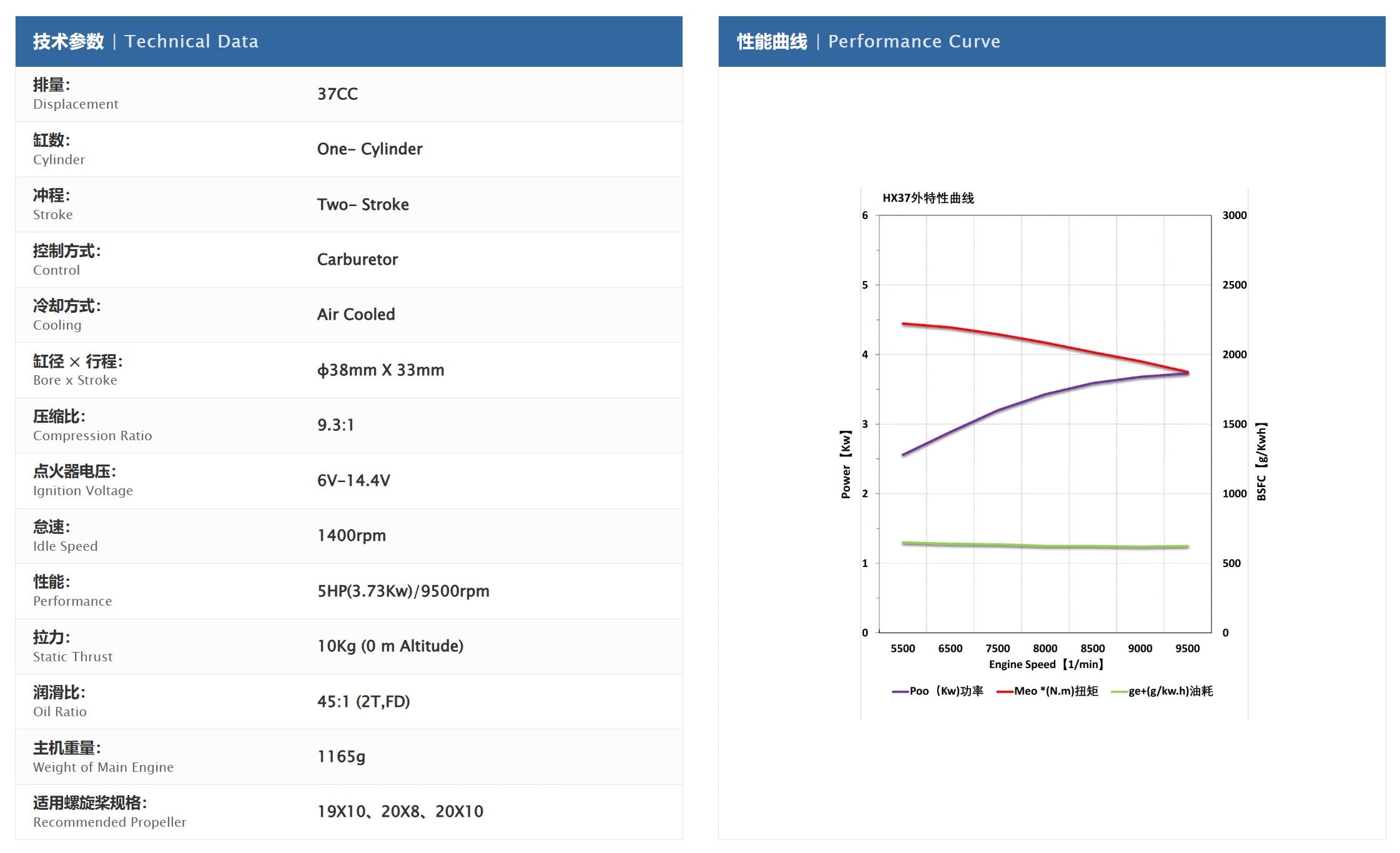Click the Recommended Propeller sizes value
Screen dimensions: 1400x853
pyautogui.click(x=400, y=812)
